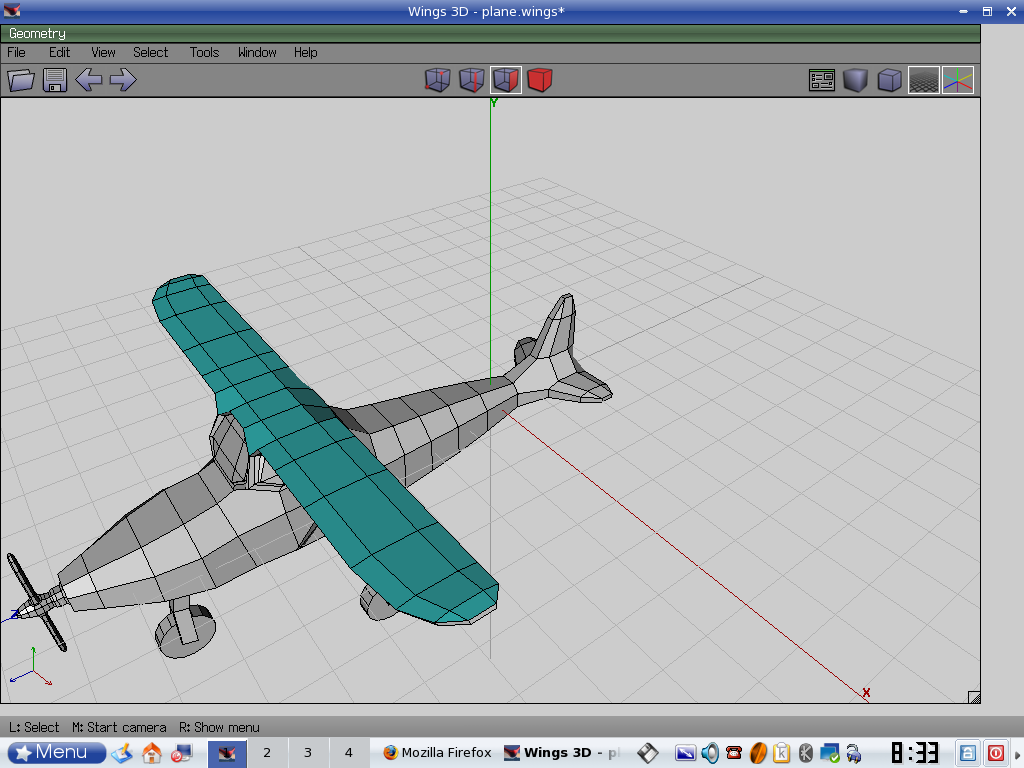Switch to edge selection mode cube
This screenshot has width=1024, height=768.
coord(471,80)
